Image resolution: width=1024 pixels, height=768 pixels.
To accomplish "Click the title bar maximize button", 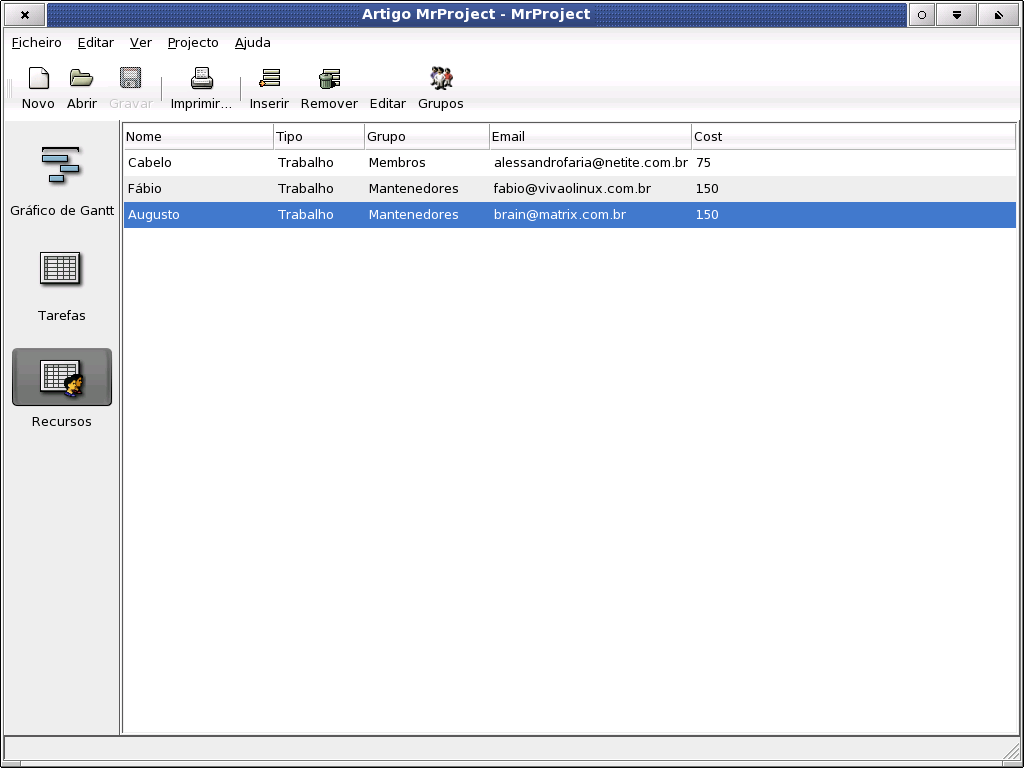I will coord(999,14).
